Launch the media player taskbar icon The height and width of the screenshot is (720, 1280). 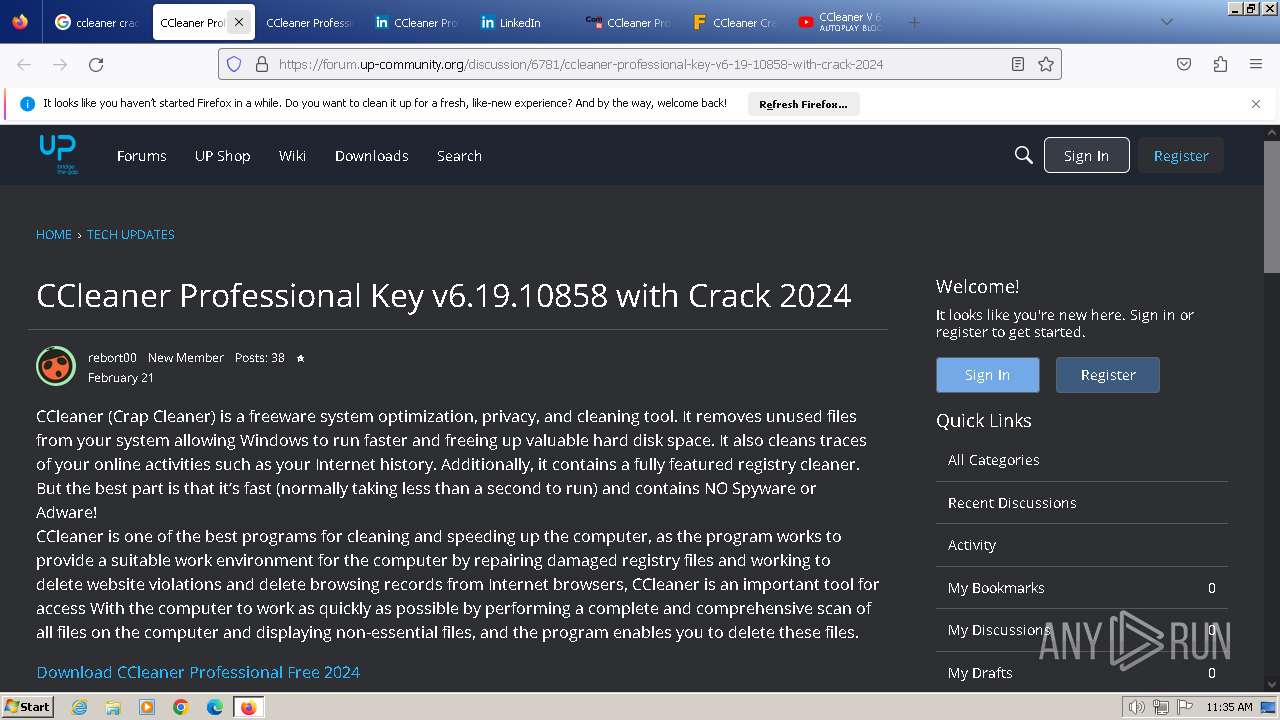pos(147,707)
